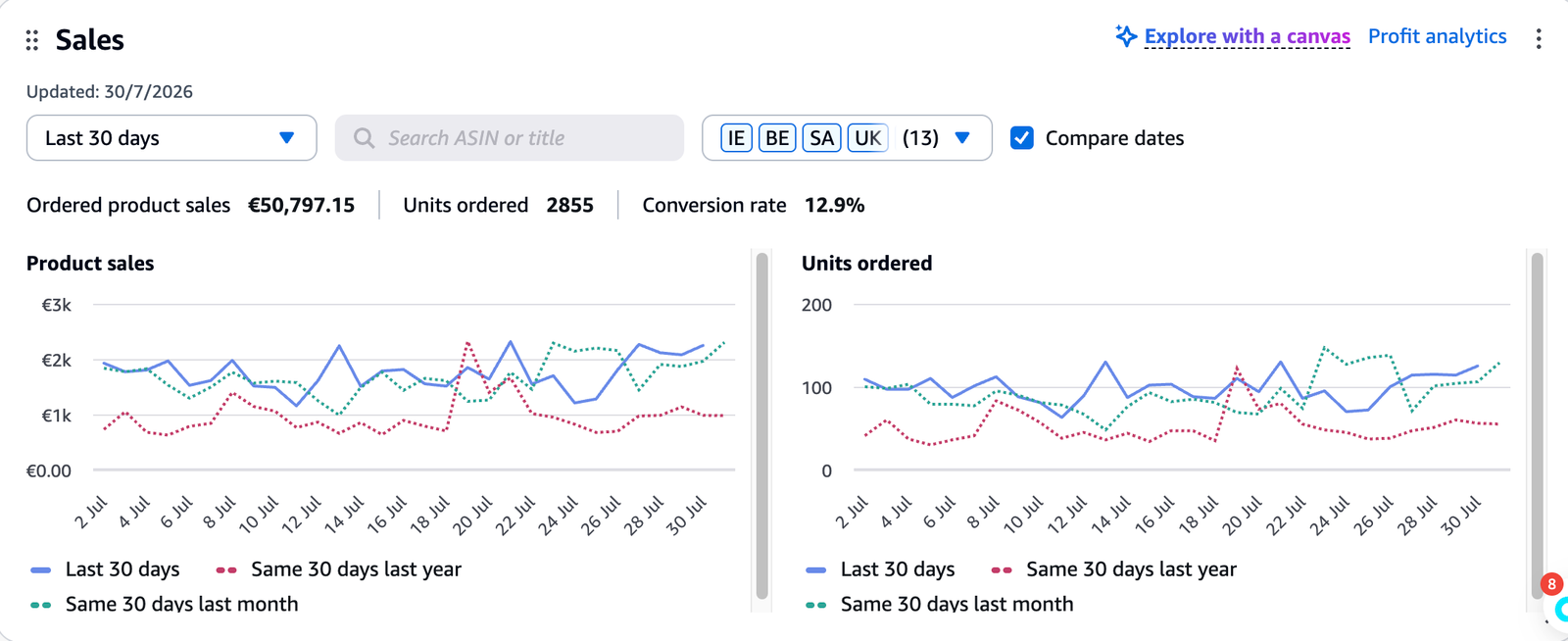Screen dimensions: 1568x641
Task: Toggle Same 30 days last month in Product sales
Action: (164, 604)
